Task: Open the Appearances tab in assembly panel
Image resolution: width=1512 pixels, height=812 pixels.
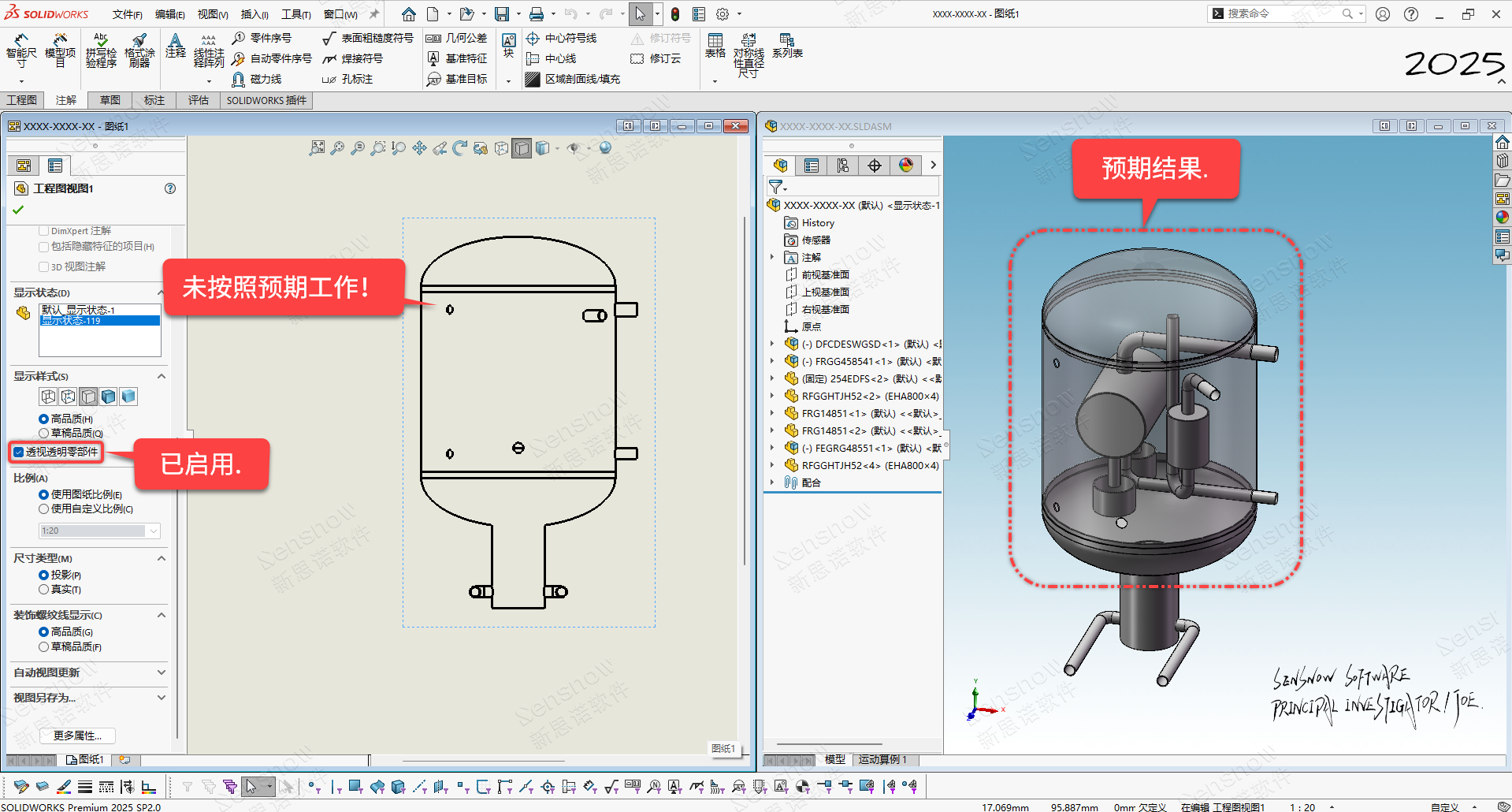Action: click(x=906, y=165)
